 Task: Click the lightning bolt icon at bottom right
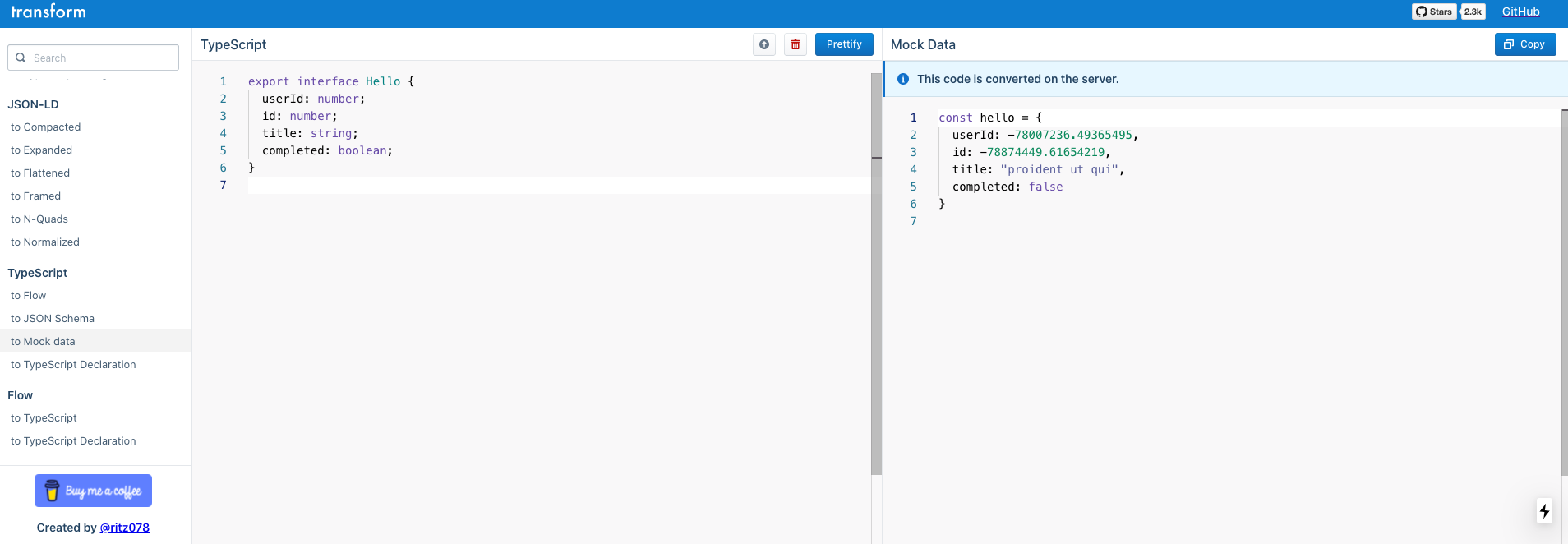[1544, 511]
